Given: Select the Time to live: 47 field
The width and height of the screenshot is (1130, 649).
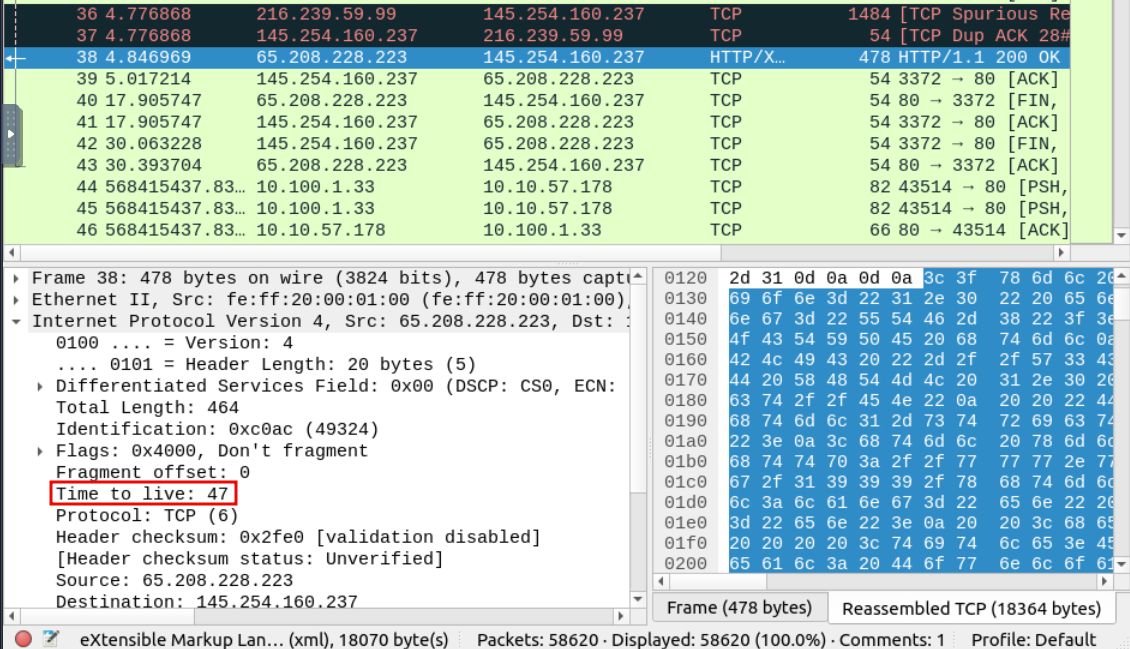Looking at the screenshot, I should click(x=143, y=494).
